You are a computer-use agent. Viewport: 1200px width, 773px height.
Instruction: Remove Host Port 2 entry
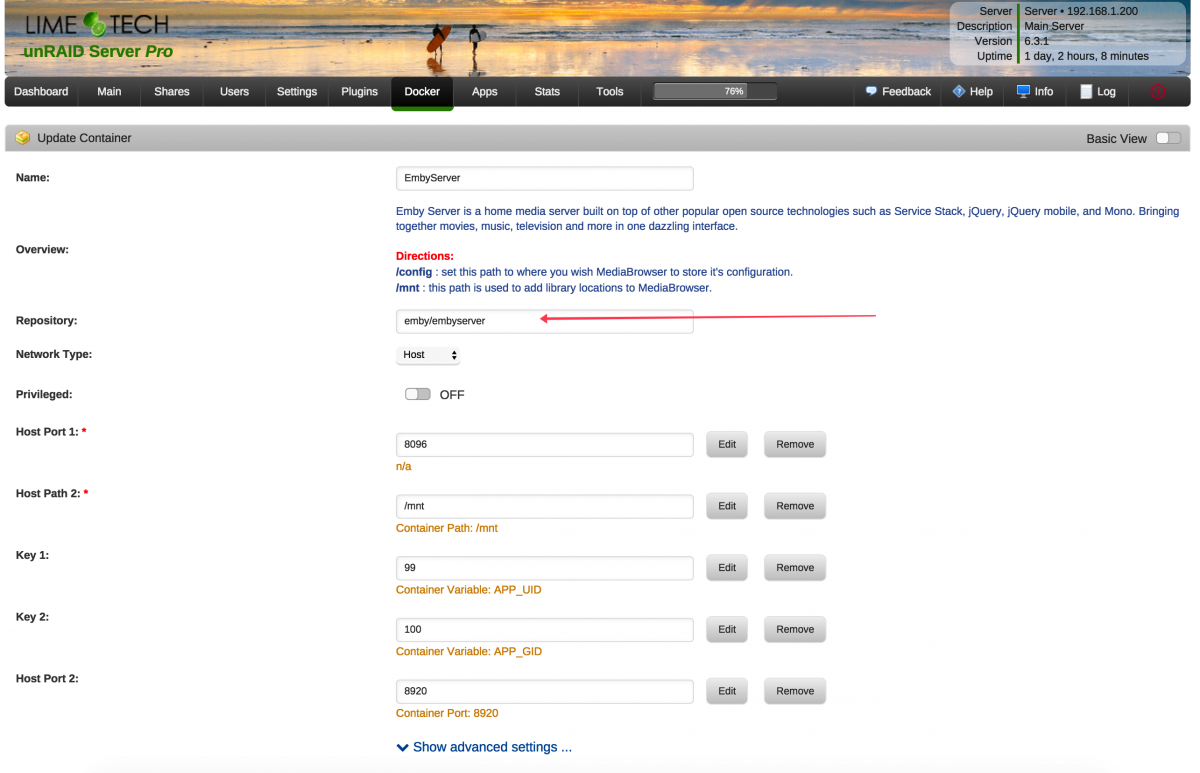point(795,691)
